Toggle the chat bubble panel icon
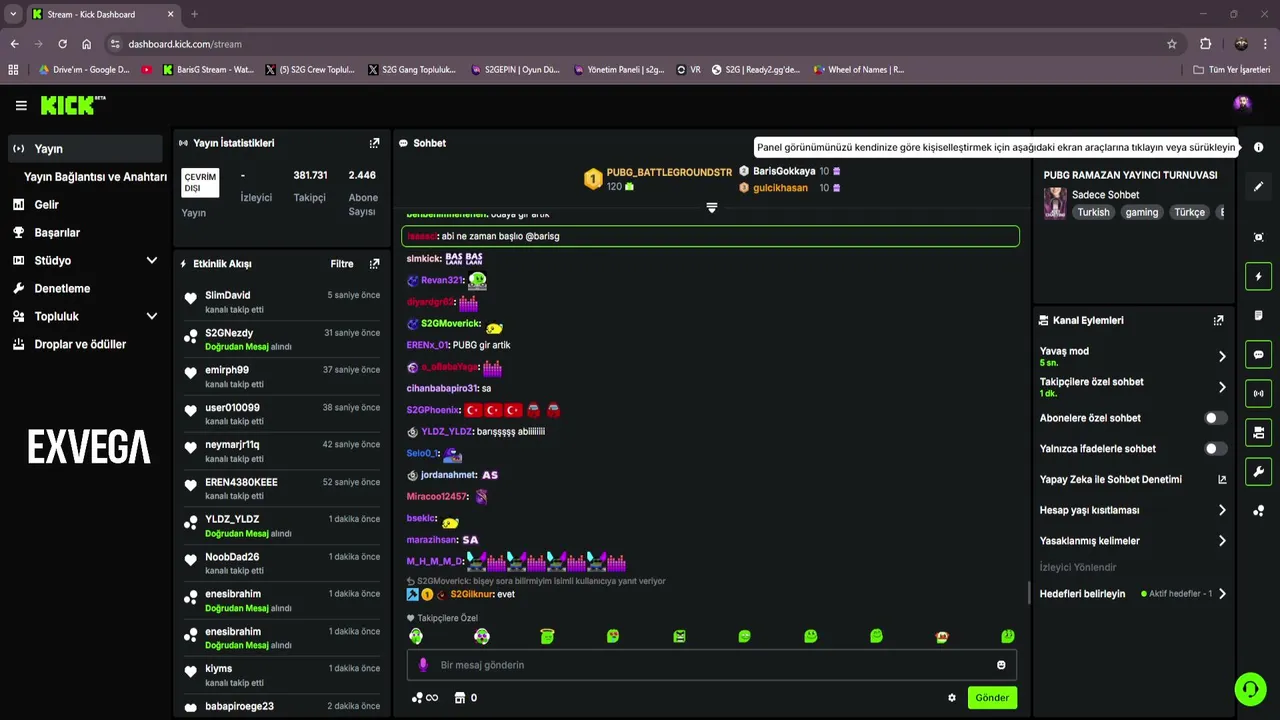The width and height of the screenshot is (1280, 720). (1258, 355)
